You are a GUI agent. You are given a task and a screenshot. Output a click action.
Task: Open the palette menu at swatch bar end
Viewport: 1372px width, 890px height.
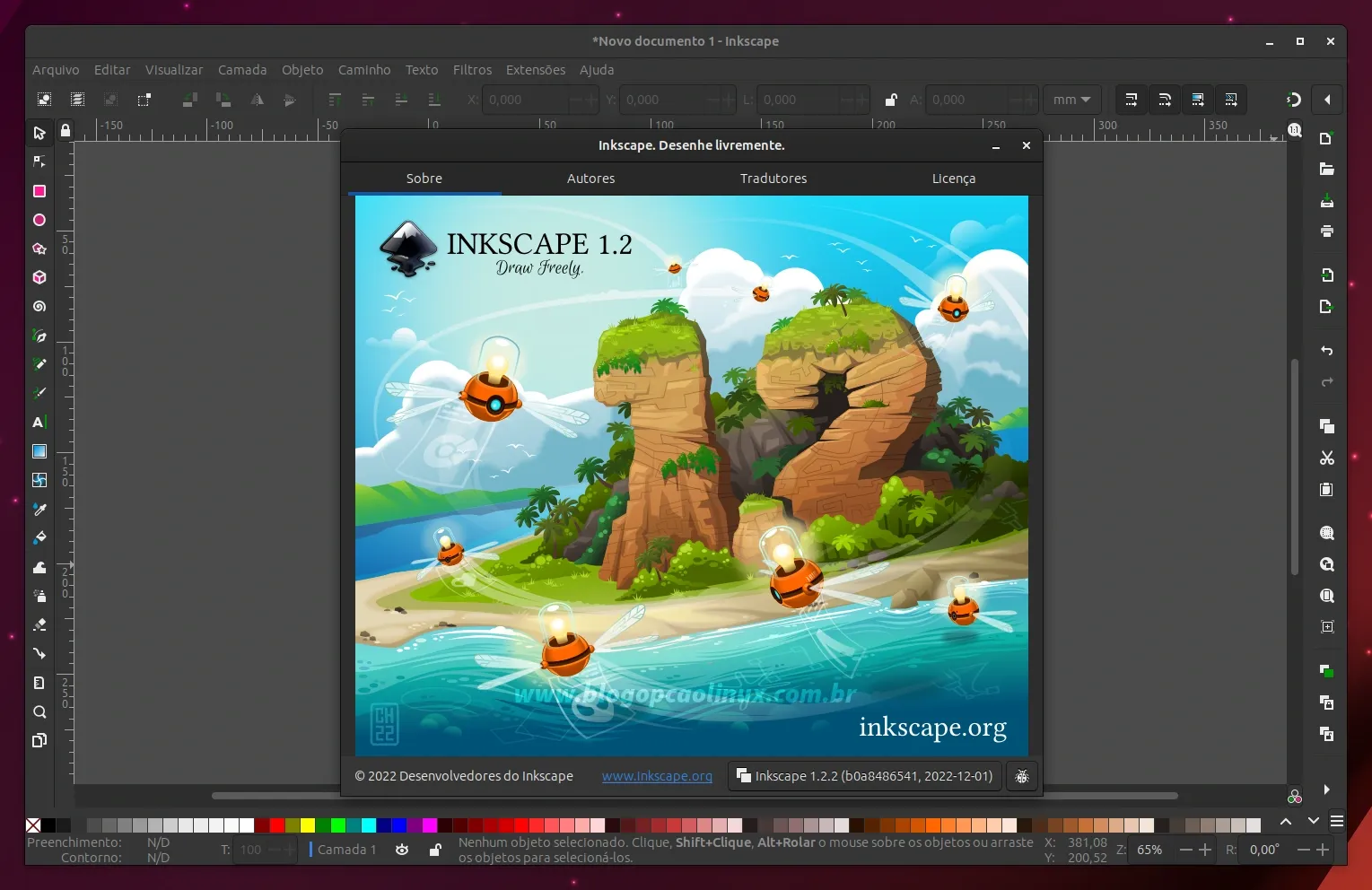click(1337, 822)
